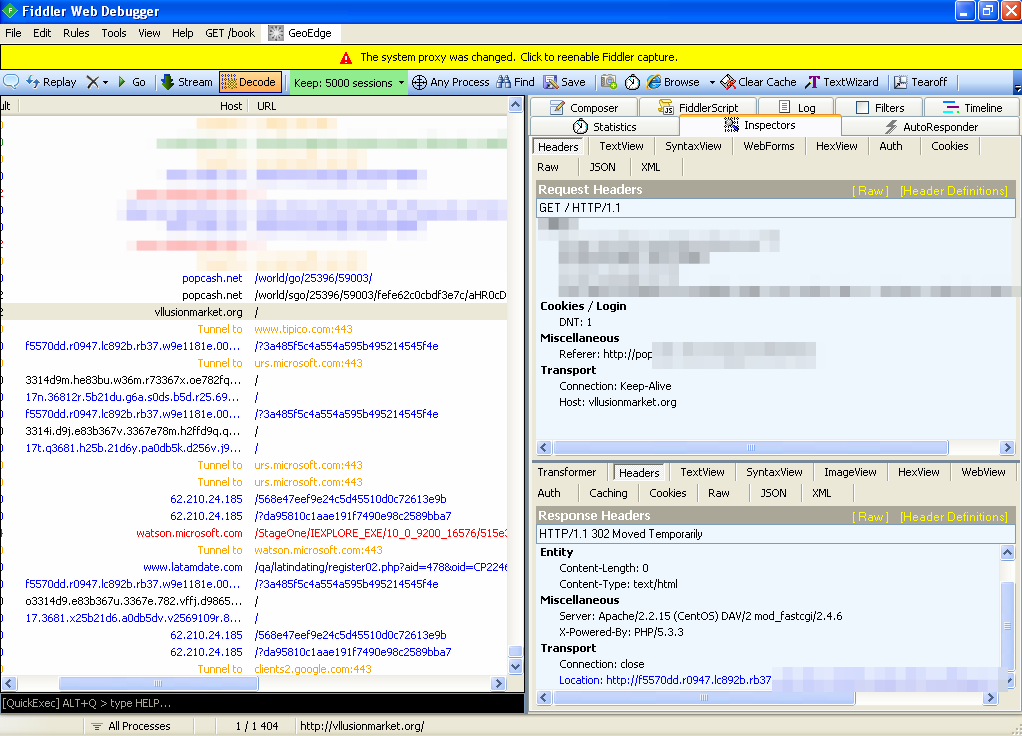Open the Edit menu

(42, 33)
